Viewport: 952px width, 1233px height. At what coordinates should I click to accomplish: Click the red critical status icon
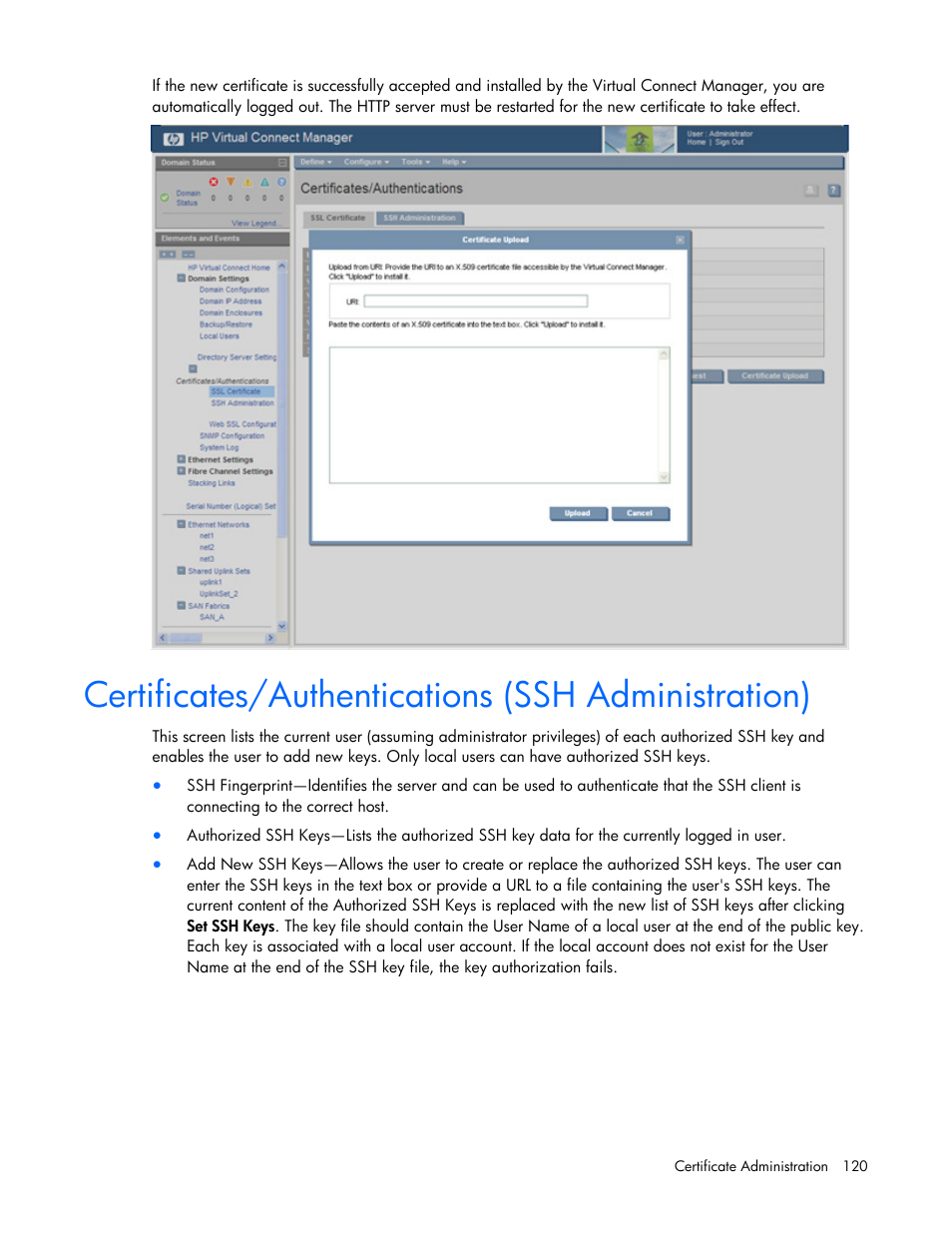[x=214, y=183]
